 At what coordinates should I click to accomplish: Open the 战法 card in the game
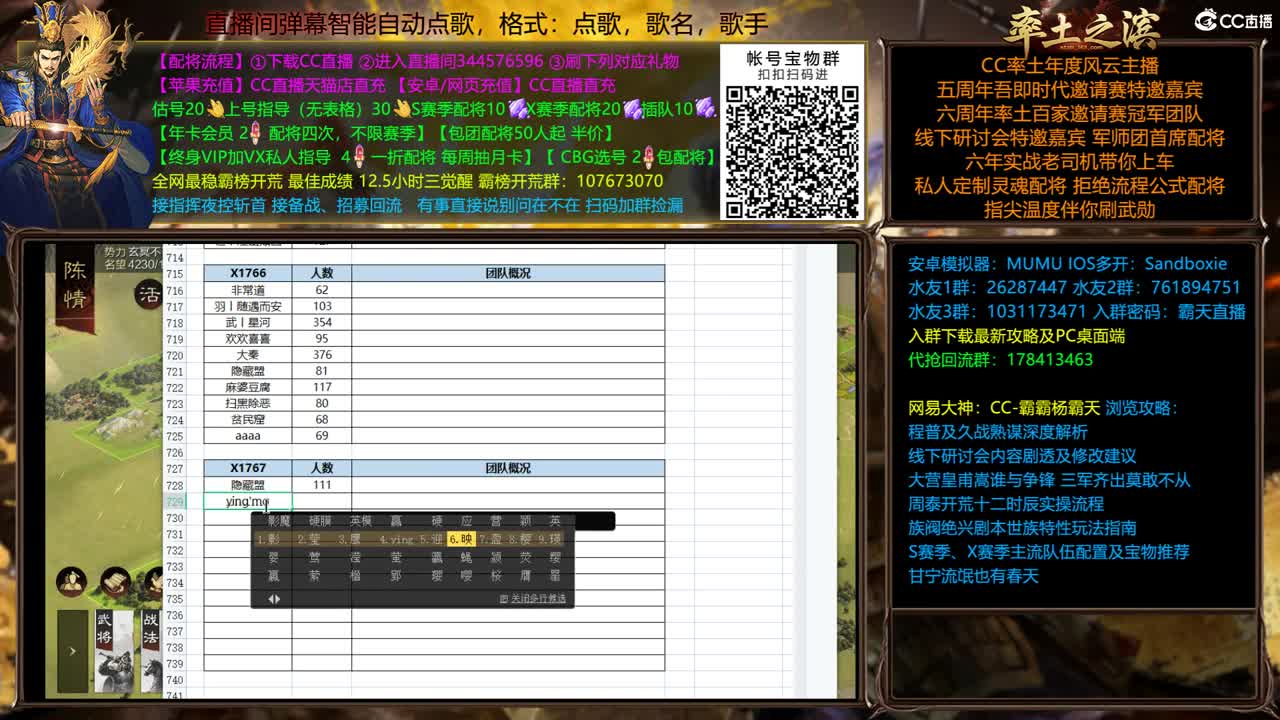tap(150, 651)
